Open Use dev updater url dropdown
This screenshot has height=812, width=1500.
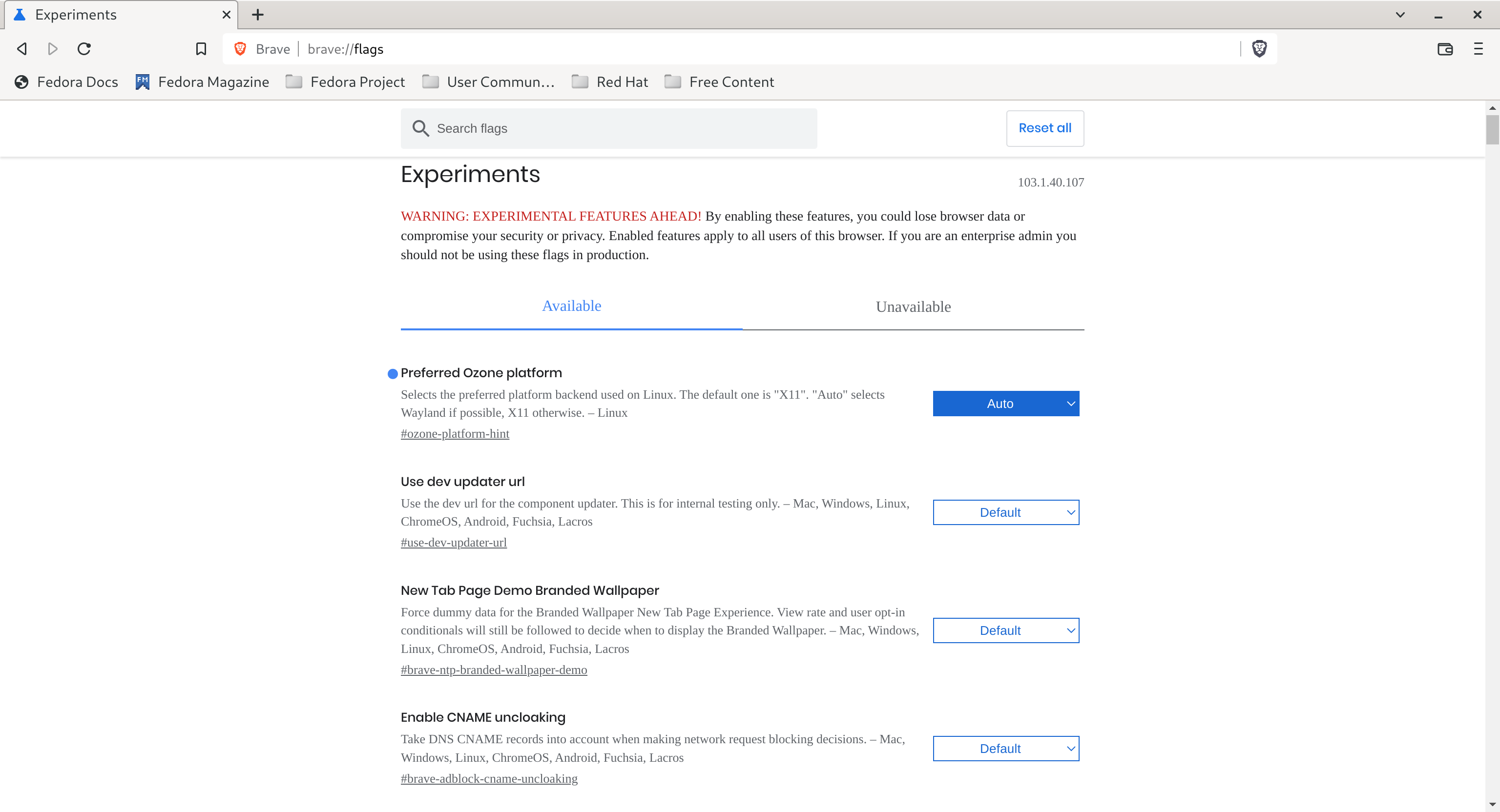(1006, 512)
